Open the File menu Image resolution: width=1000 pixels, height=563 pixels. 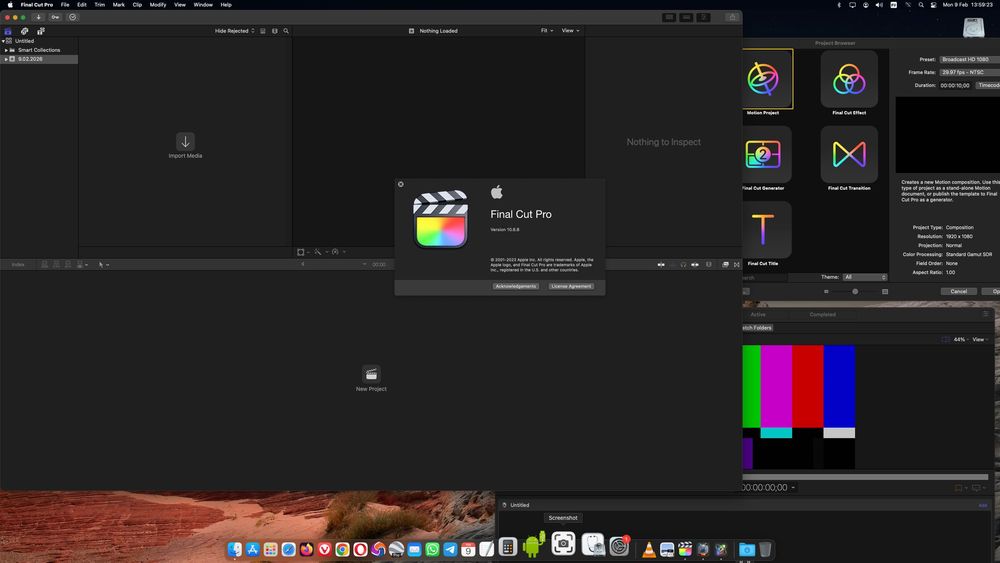coord(65,4)
